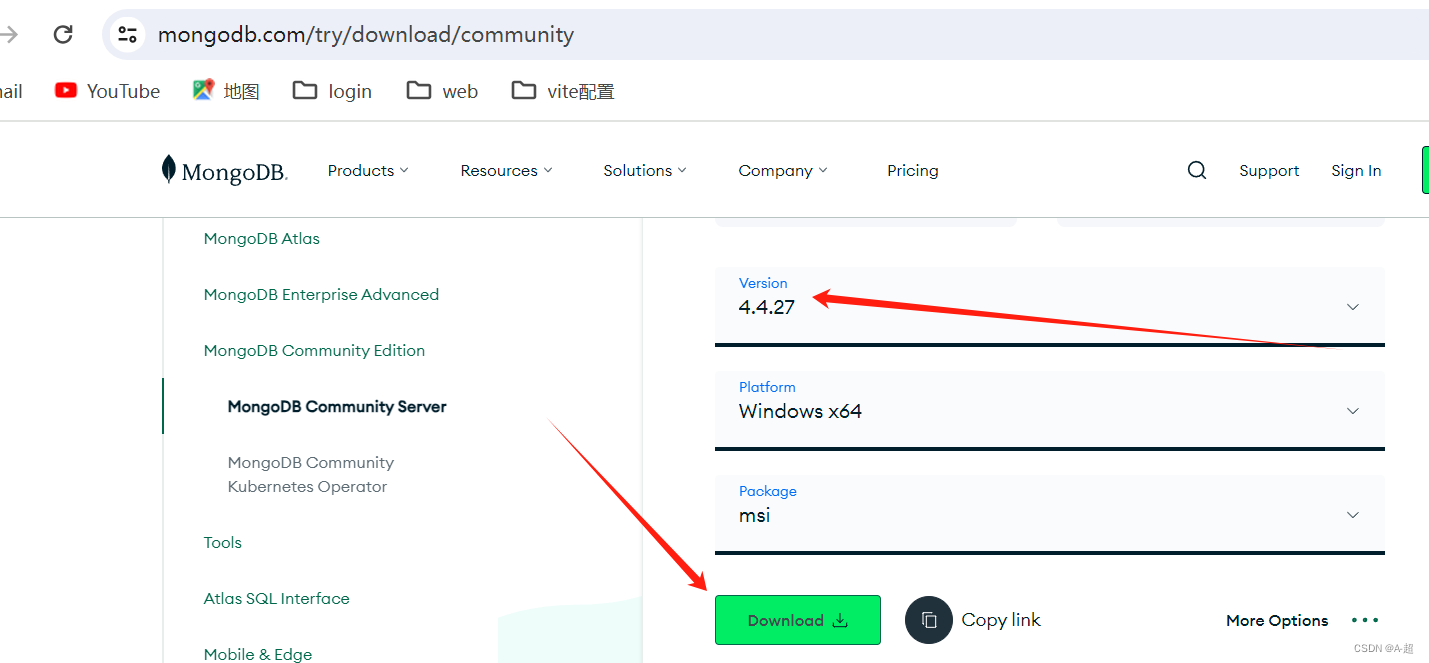
Task: Click the Sign In link
Action: click(x=1356, y=171)
